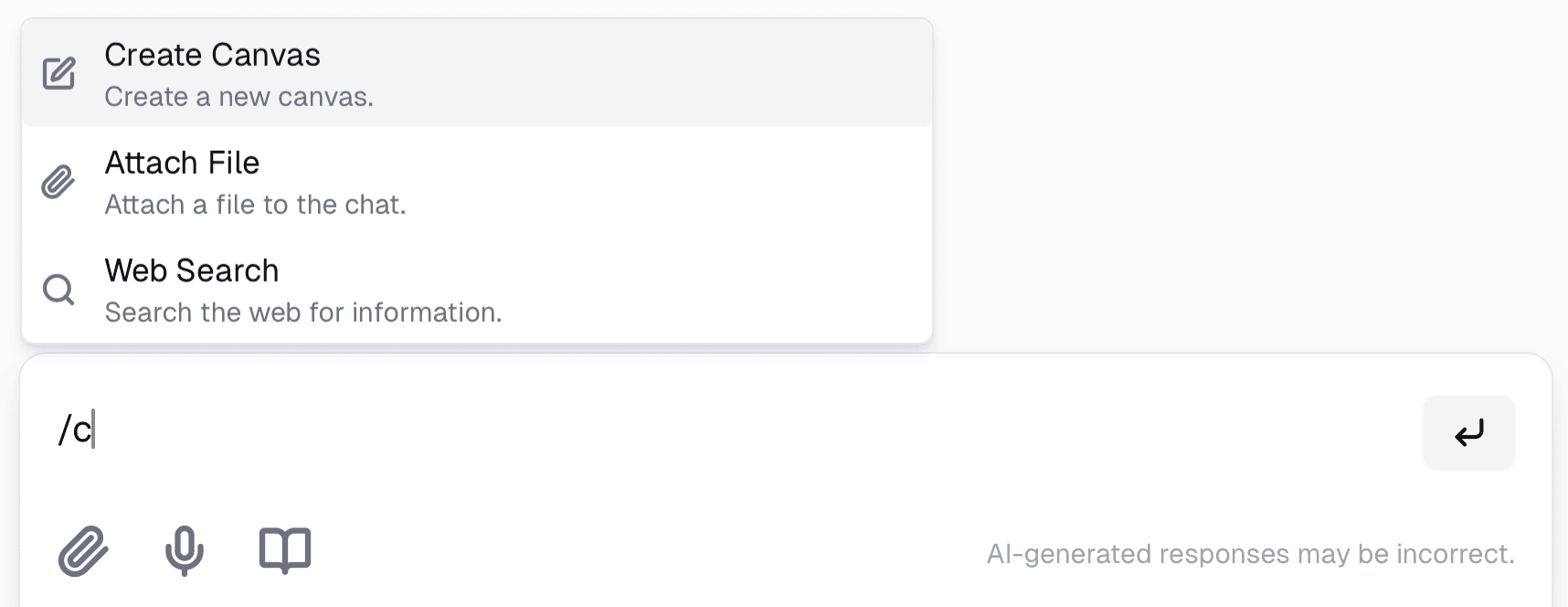Click the highlighted gray background of the first suggestion
This screenshot has height=607, width=1568.
(x=640, y=73)
